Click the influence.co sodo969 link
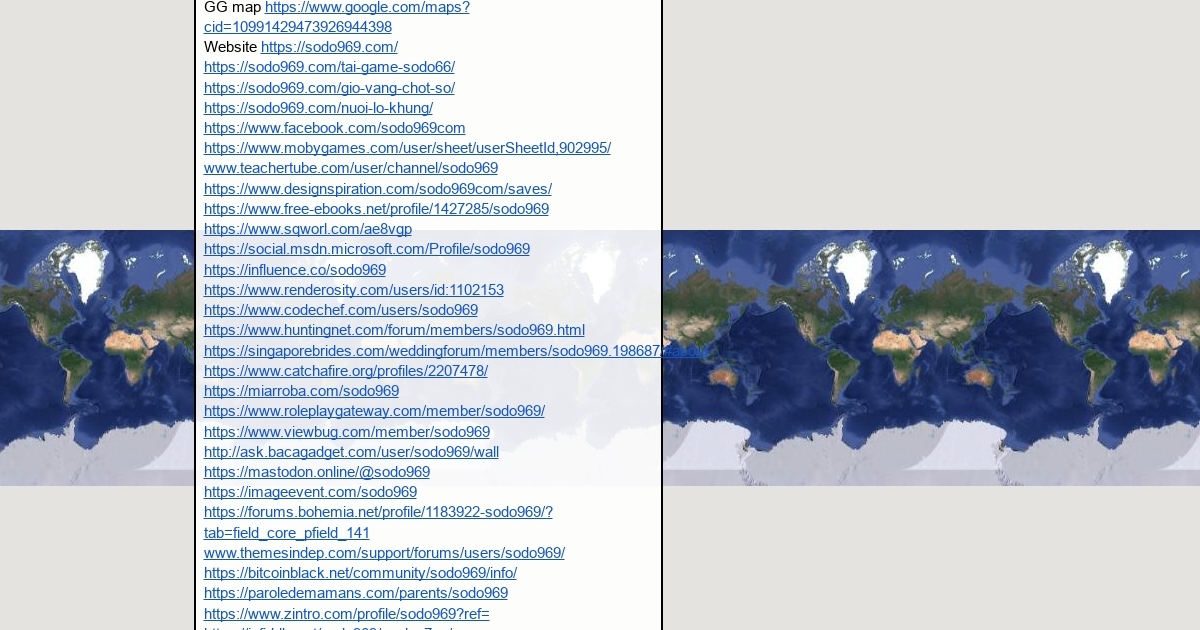This screenshot has width=1200, height=630. (x=294, y=270)
